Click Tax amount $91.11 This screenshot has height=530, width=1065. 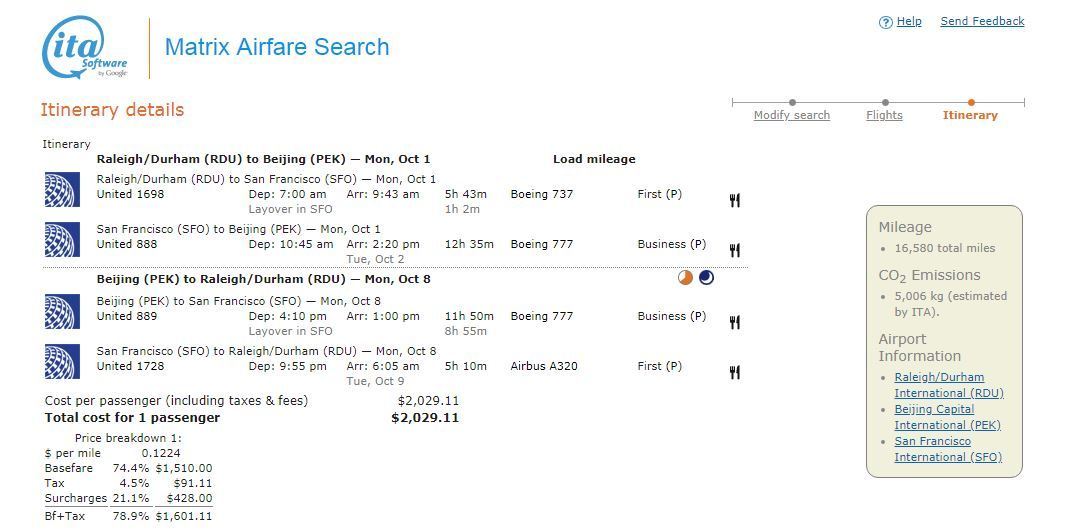[193, 483]
